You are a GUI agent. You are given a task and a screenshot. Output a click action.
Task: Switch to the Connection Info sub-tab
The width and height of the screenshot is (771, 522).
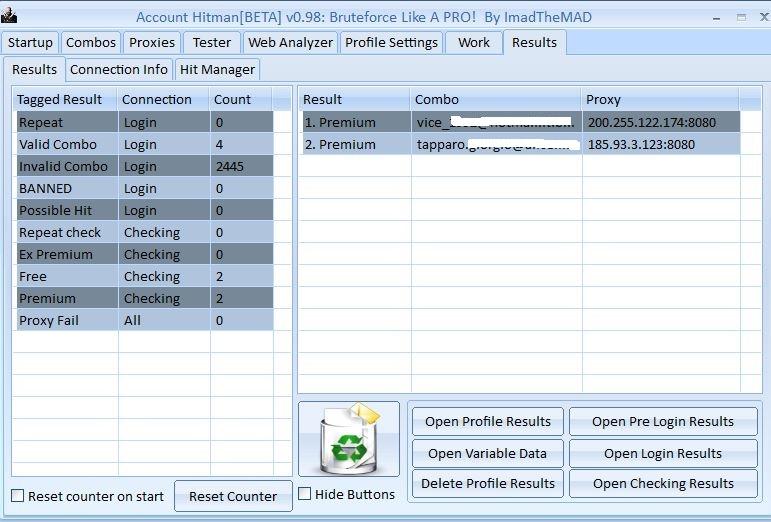119,69
